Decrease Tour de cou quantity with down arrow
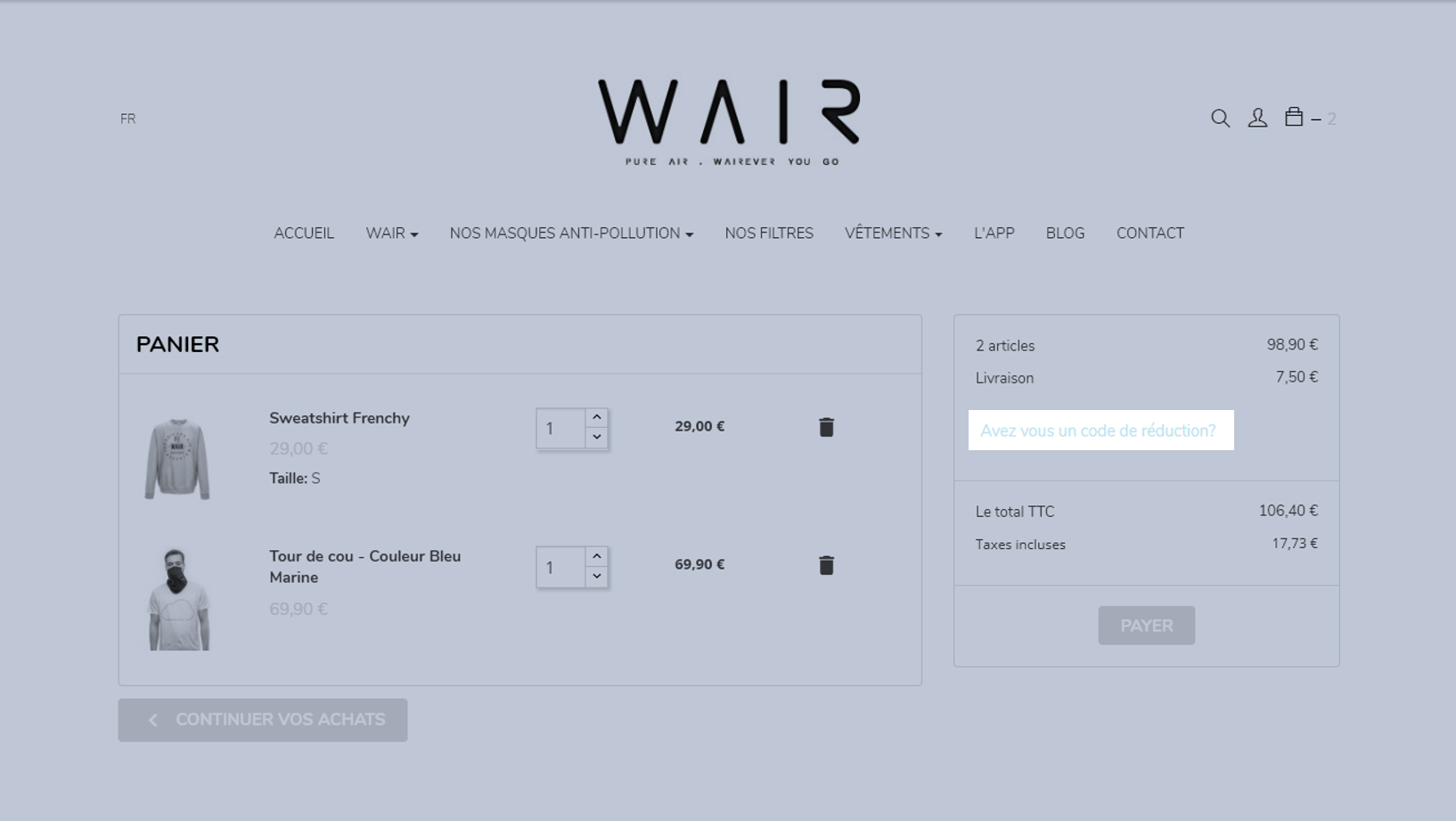 (x=597, y=577)
